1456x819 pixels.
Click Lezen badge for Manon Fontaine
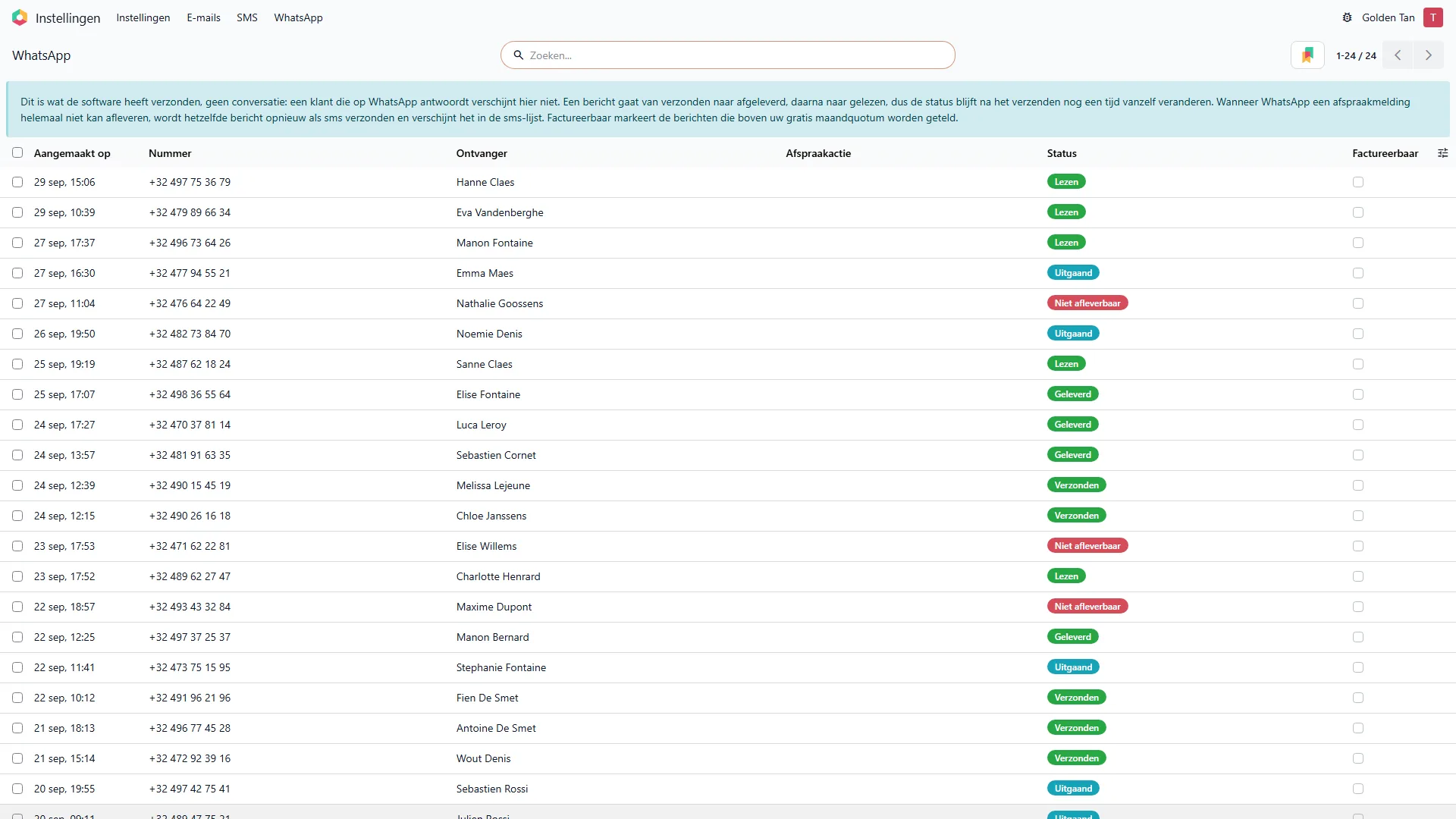[x=1066, y=243]
